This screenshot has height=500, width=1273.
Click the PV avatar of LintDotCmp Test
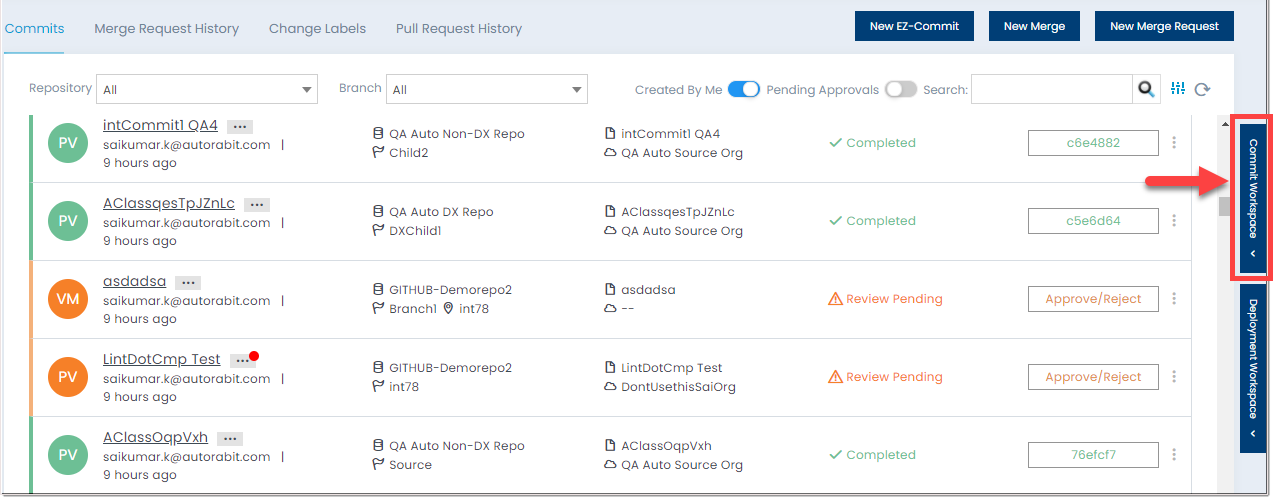point(68,377)
